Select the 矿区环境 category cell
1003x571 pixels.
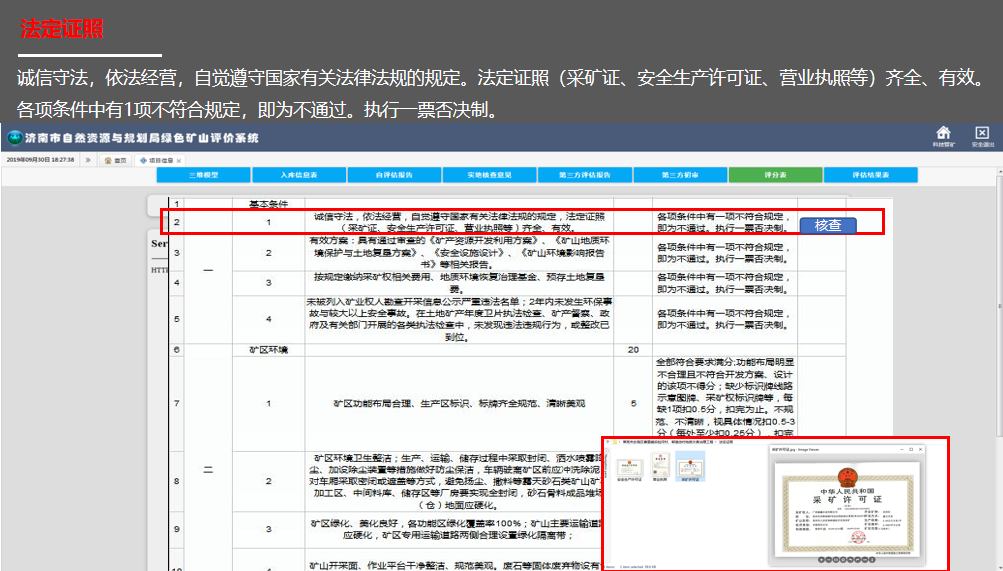click(x=269, y=350)
